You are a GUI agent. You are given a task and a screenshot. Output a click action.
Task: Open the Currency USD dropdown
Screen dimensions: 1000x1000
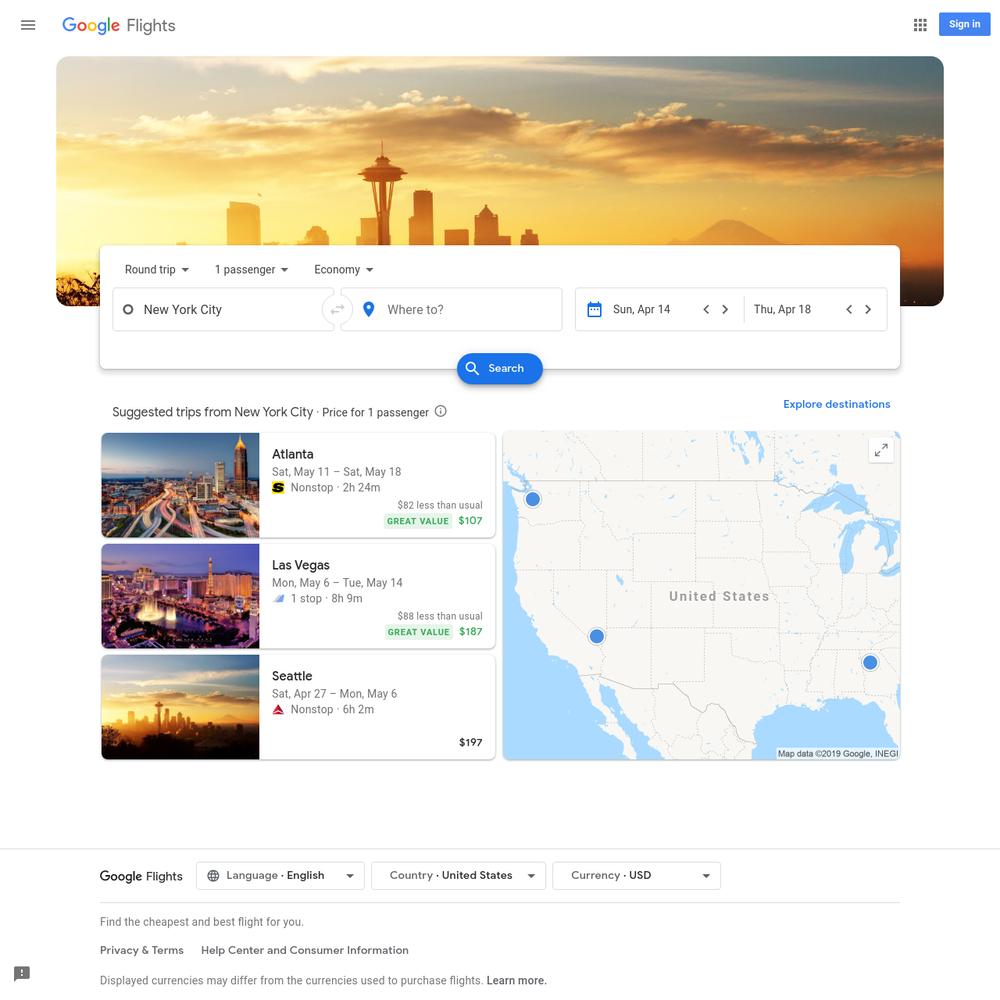(636, 876)
